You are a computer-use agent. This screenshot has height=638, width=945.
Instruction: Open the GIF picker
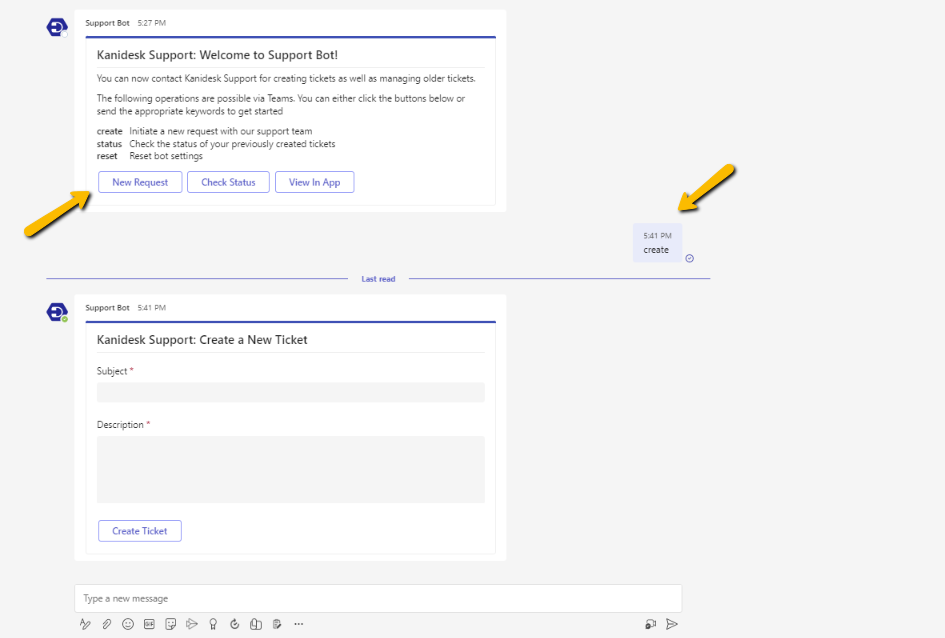click(149, 624)
